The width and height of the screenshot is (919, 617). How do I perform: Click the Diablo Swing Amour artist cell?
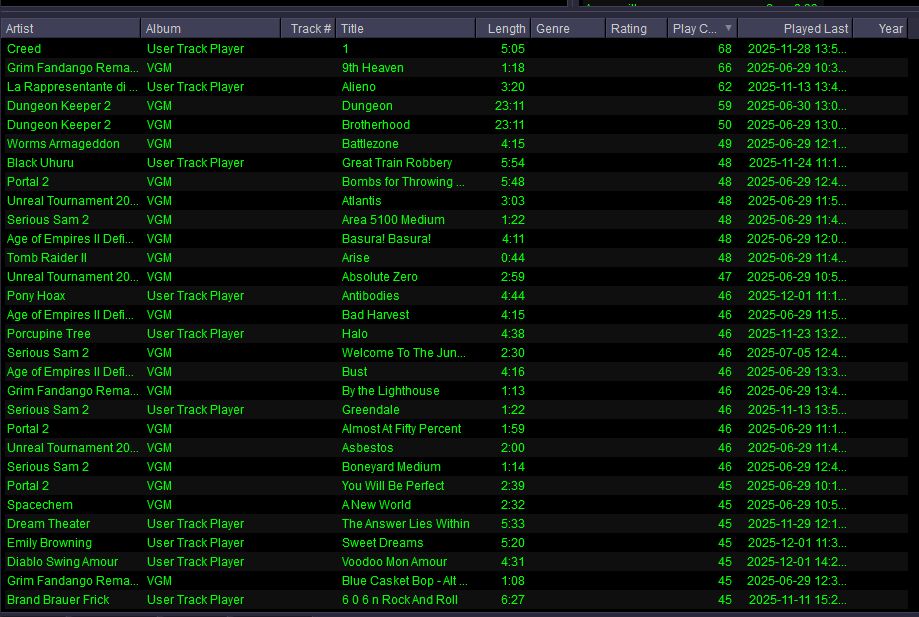point(62,562)
